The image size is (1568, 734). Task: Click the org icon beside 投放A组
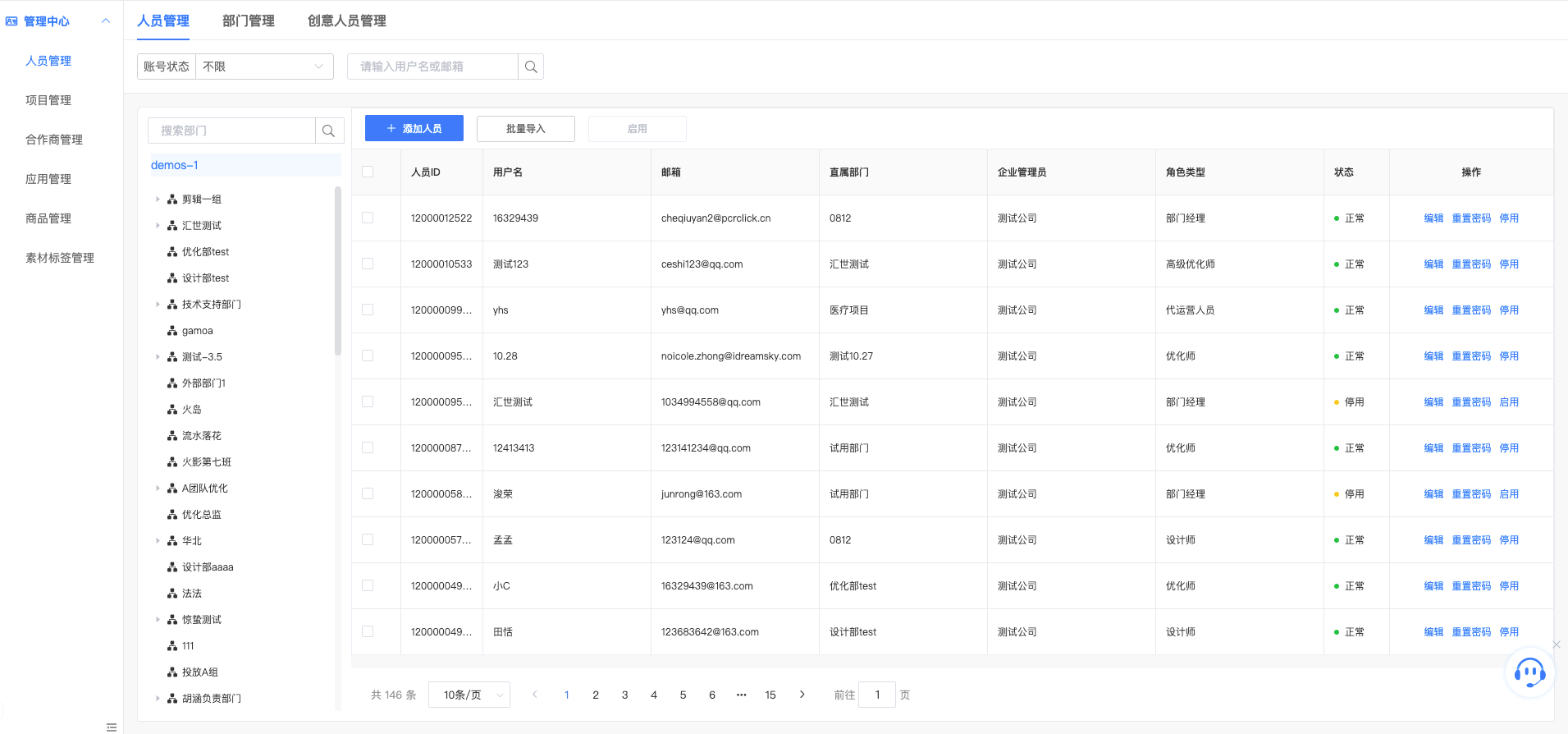tap(172, 672)
